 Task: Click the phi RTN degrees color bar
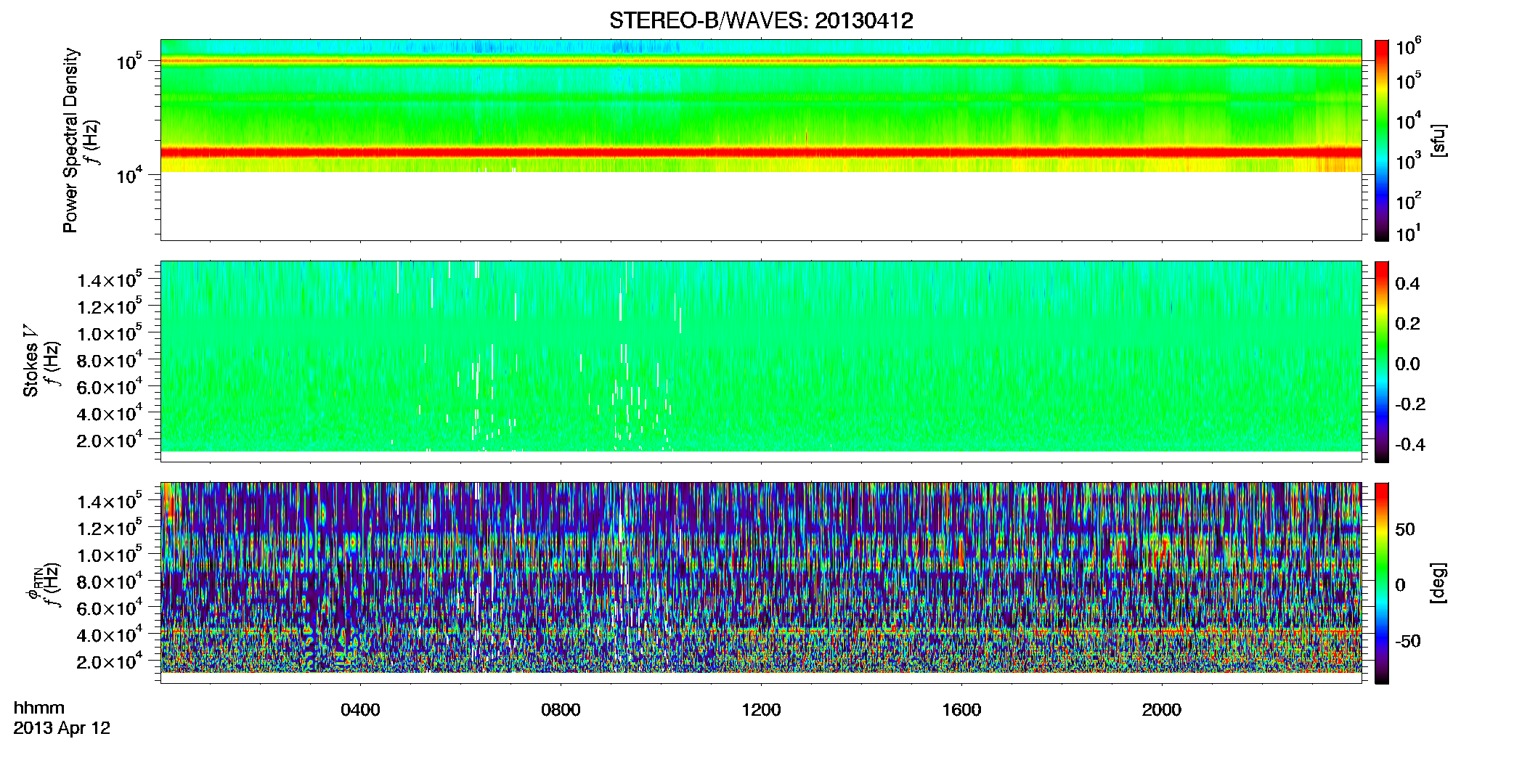1382,583
